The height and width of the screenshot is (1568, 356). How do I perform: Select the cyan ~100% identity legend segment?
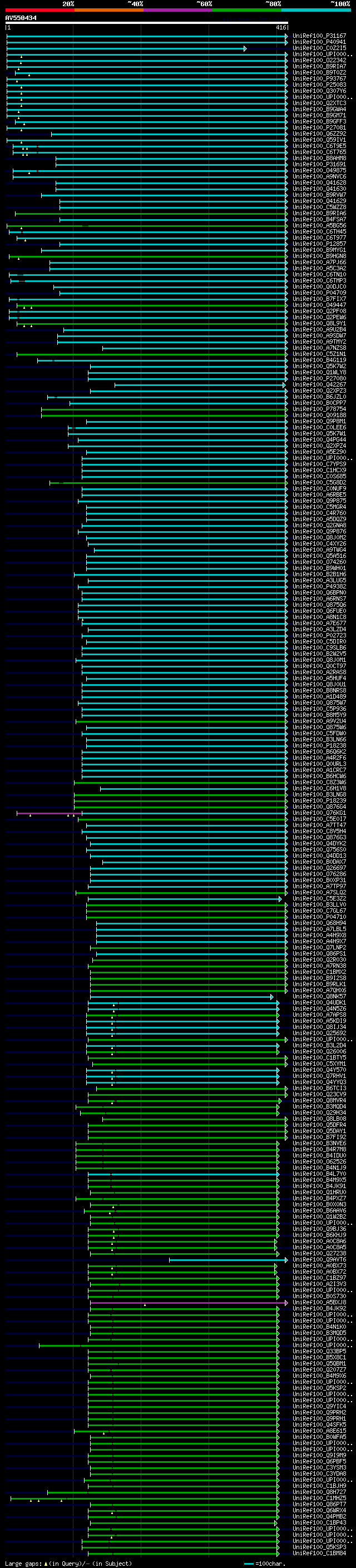point(316,10)
